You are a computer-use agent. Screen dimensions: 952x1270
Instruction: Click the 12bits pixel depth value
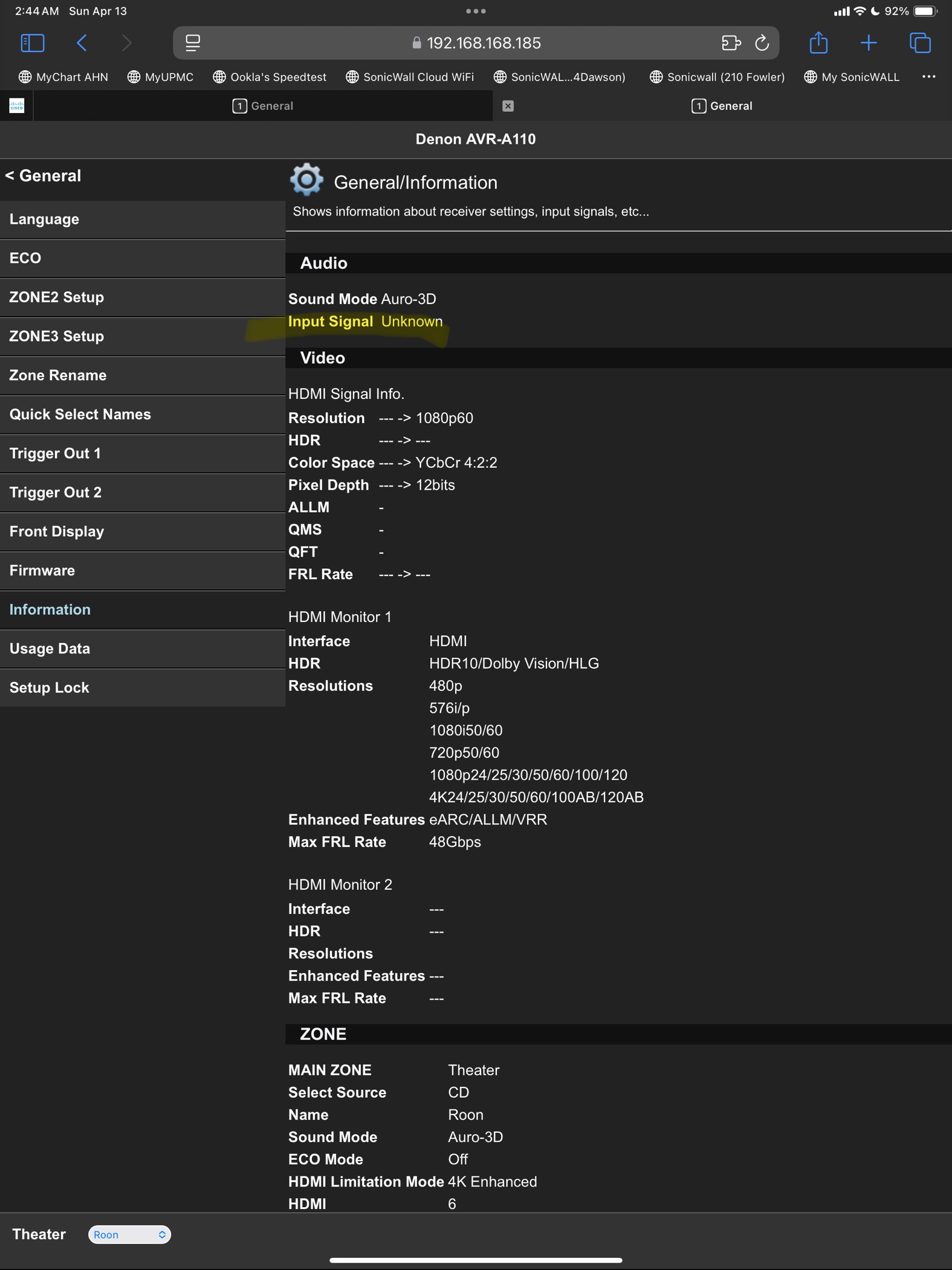pos(435,485)
